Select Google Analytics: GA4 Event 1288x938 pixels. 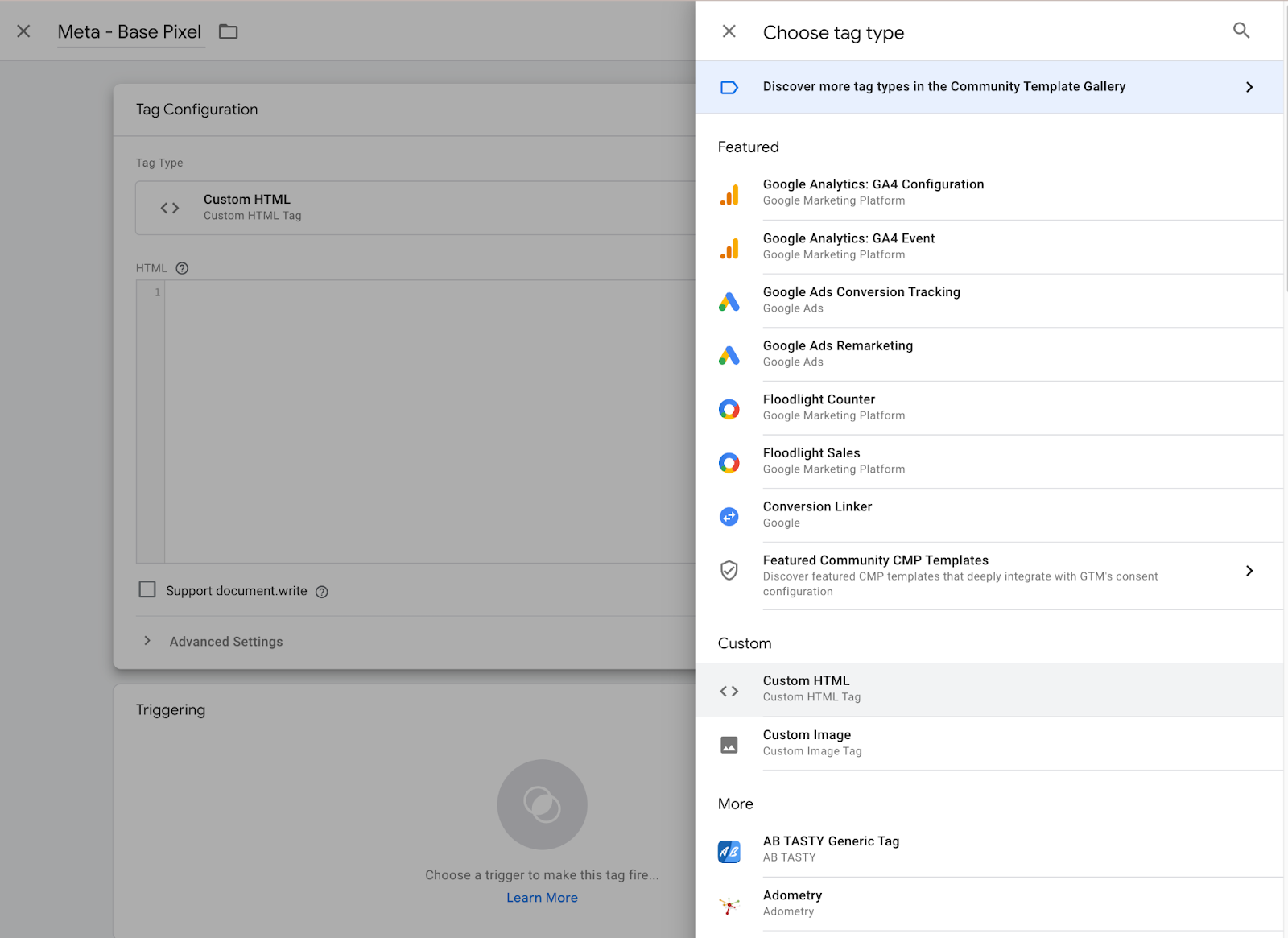pos(989,246)
